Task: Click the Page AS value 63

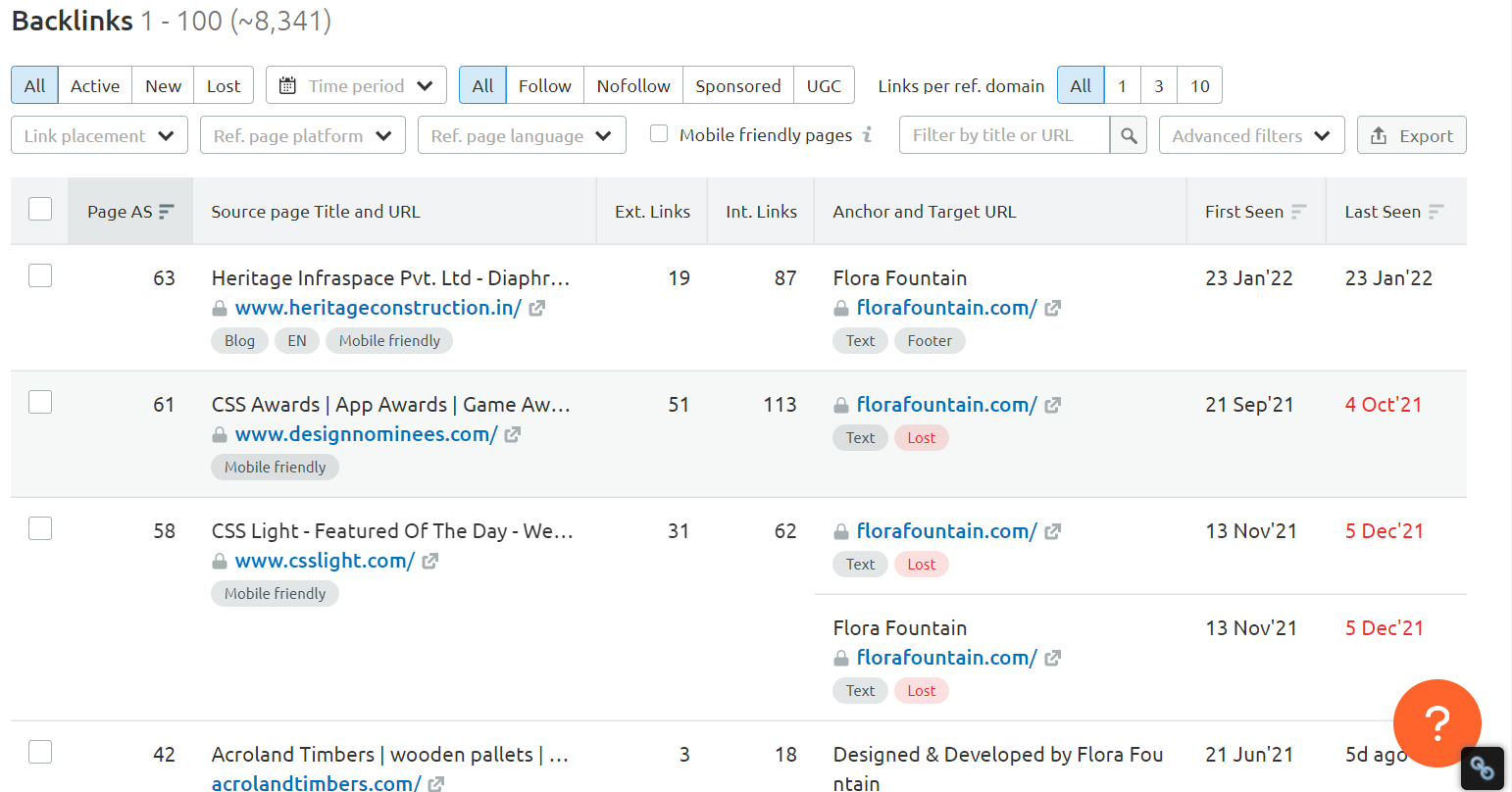Action: (x=164, y=278)
